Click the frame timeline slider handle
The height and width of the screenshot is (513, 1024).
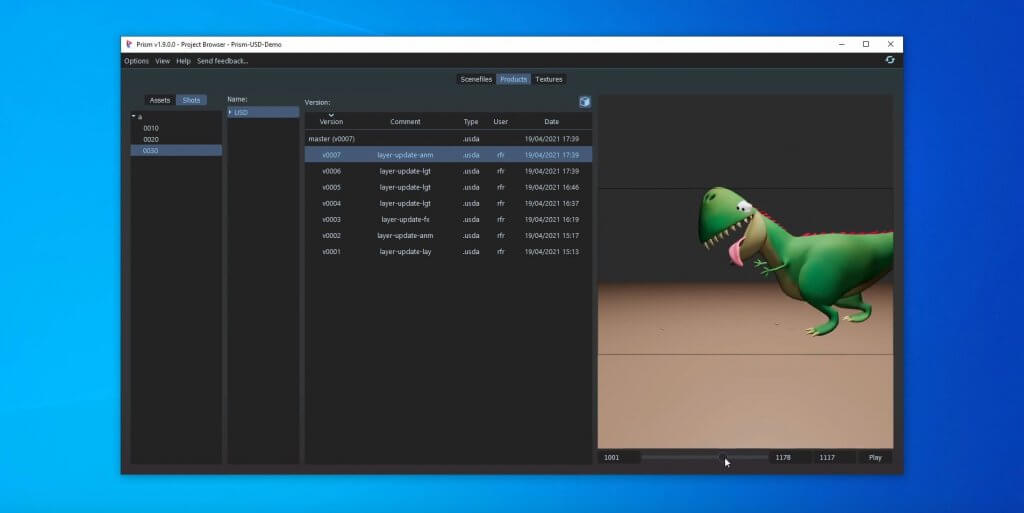coord(723,458)
